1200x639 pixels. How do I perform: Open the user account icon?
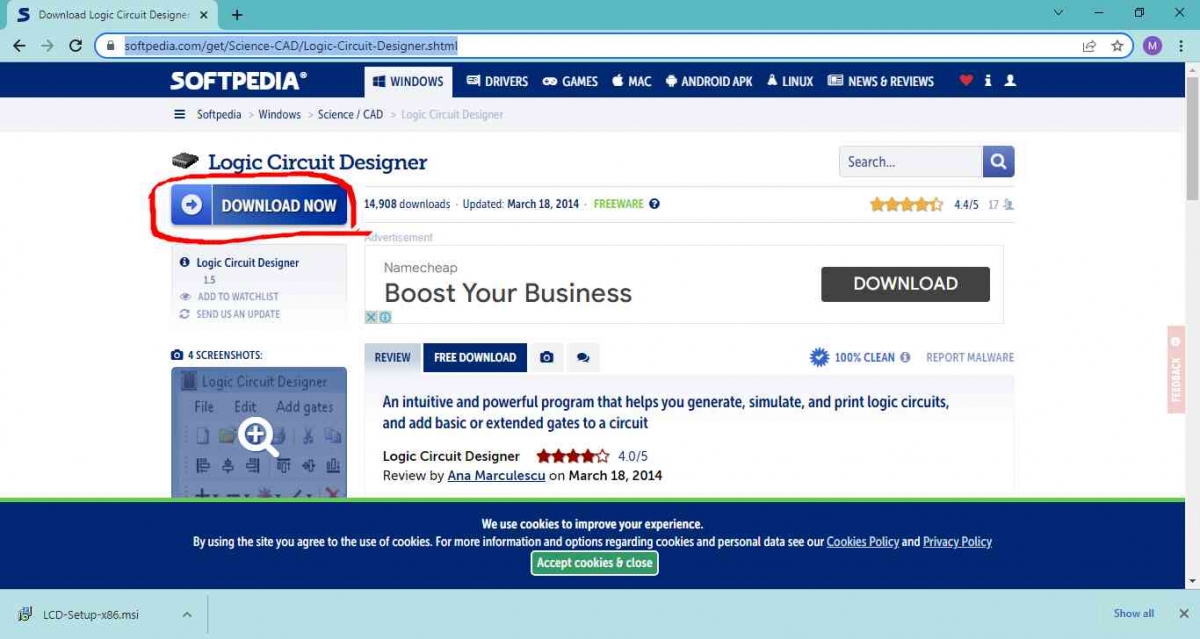click(1010, 81)
